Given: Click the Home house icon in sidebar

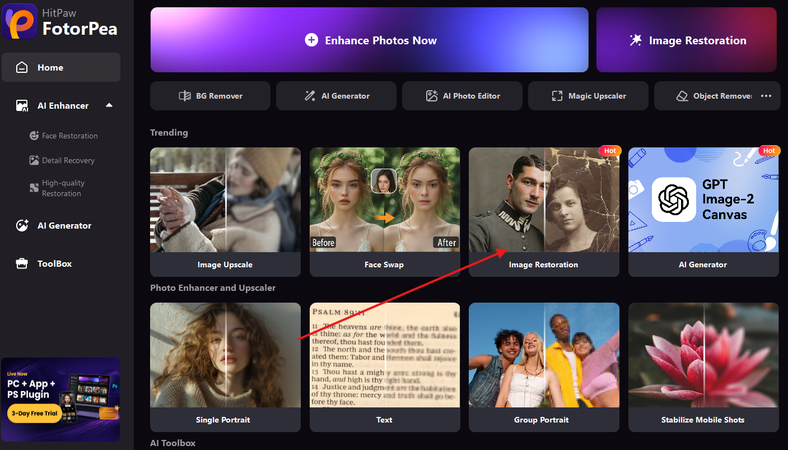Looking at the screenshot, I should [22, 67].
